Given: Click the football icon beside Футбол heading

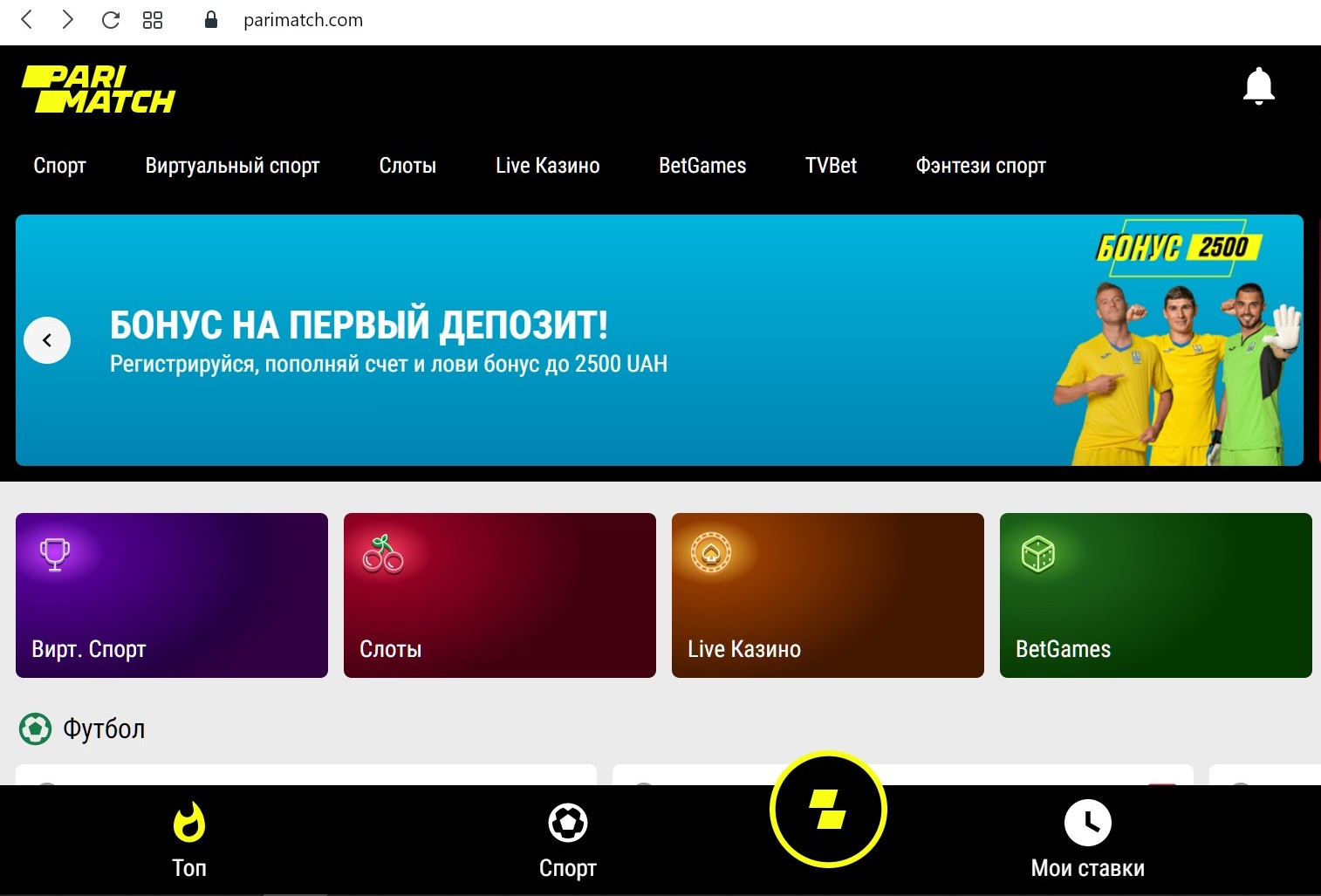Looking at the screenshot, I should (x=36, y=728).
